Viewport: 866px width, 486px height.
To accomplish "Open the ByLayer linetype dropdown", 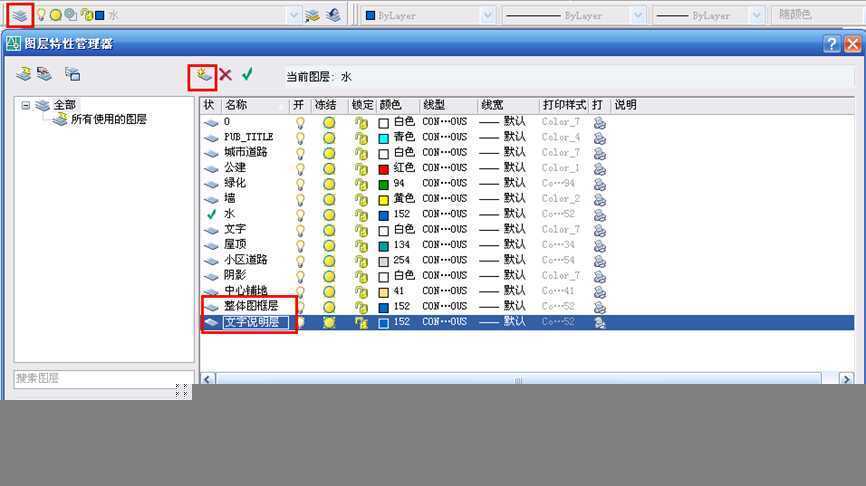I will [637, 15].
